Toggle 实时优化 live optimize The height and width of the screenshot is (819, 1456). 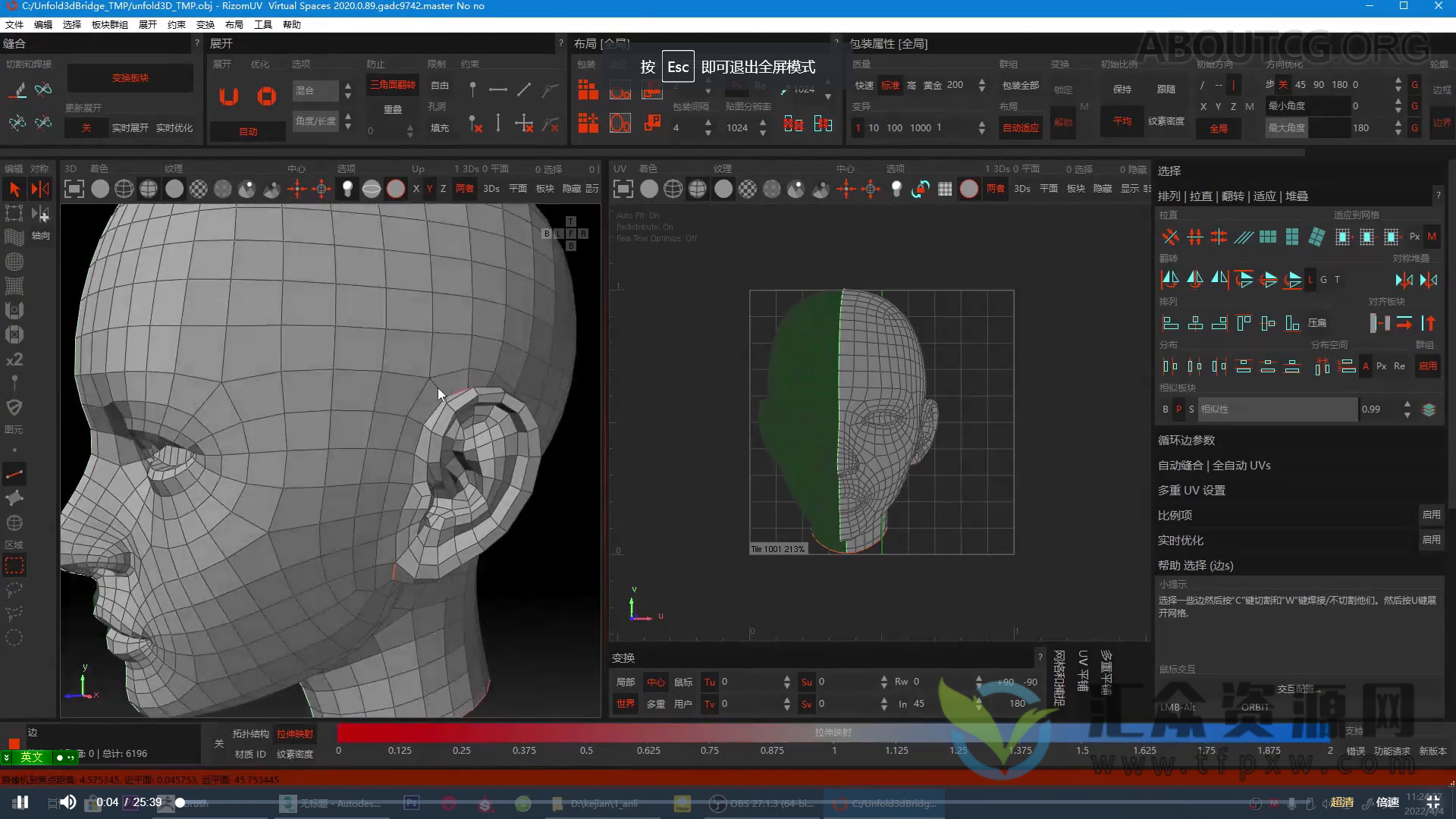pyautogui.click(x=174, y=127)
